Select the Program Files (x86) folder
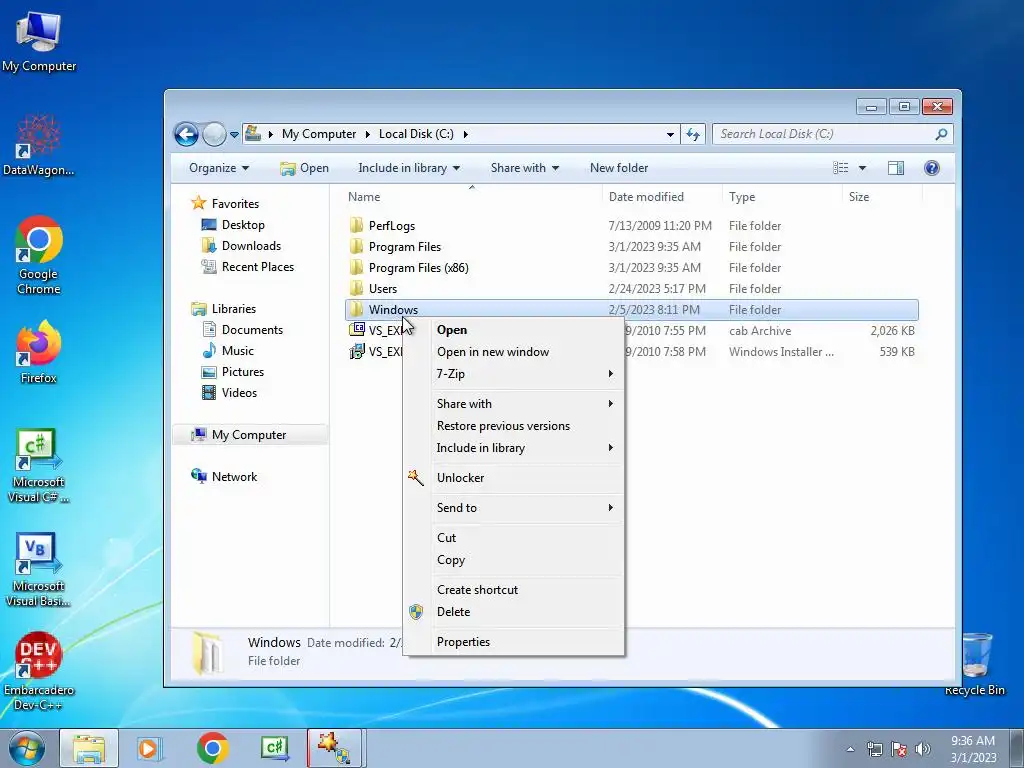The height and width of the screenshot is (768, 1024). pyautogui.click(x=632, y=268)
